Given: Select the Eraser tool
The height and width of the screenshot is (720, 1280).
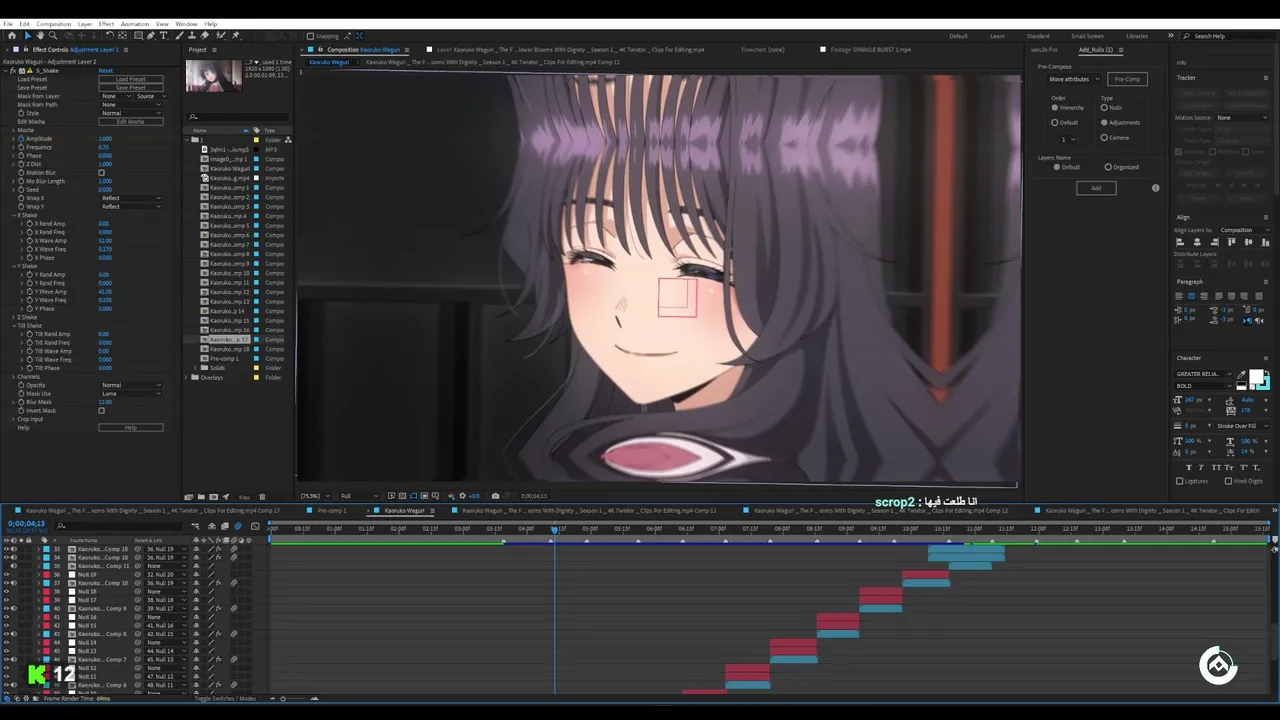Looking at the screenshot, I should coord(204,36).
